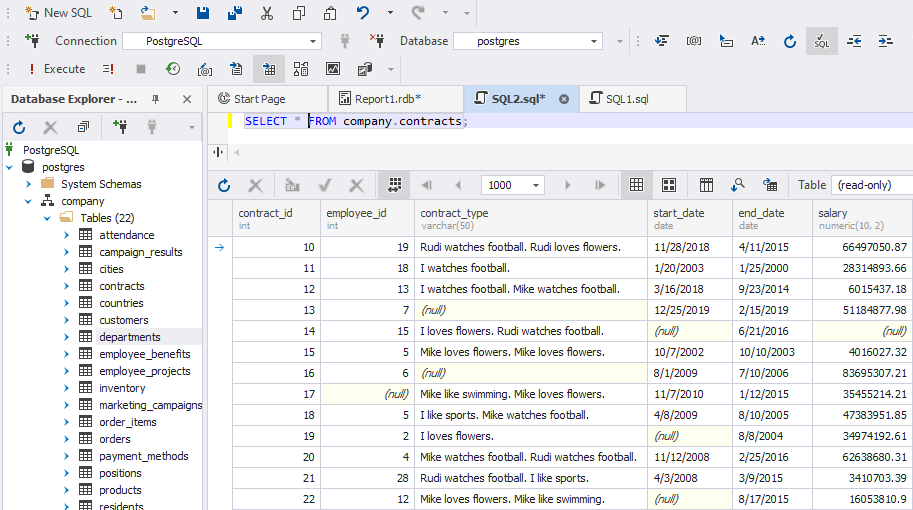Image resolution: width=913 pixels, height=510 pixels.
Task: Select the cell with salary 66497050.87
Action: tap(862, 247)
